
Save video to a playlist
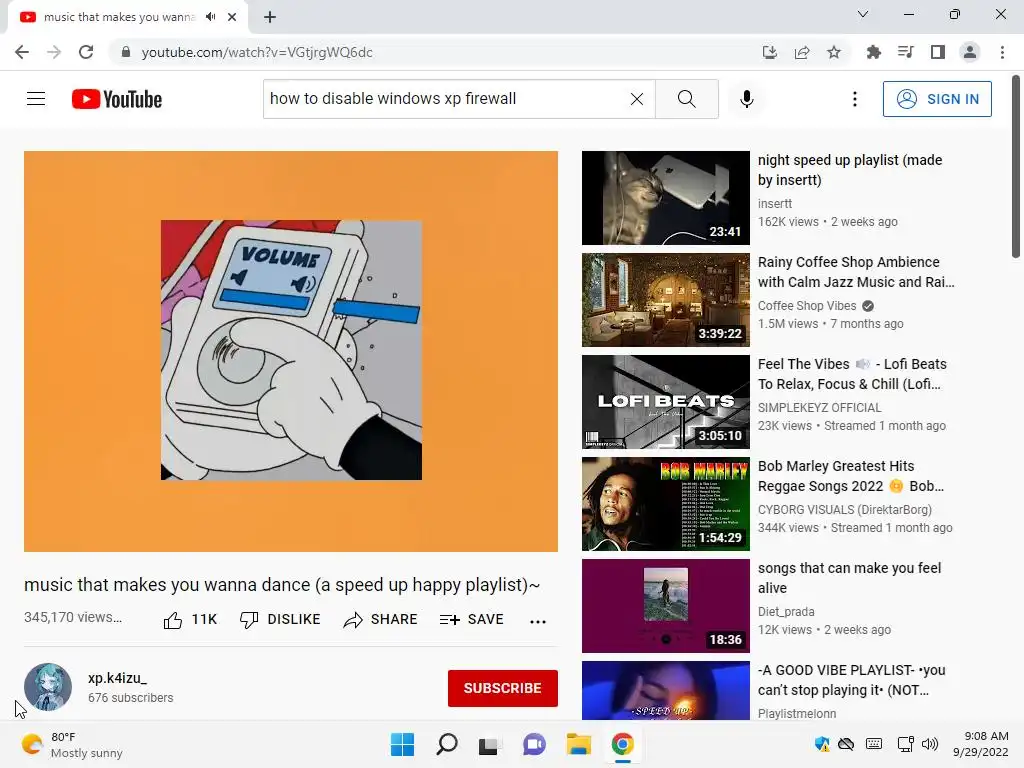472,620
